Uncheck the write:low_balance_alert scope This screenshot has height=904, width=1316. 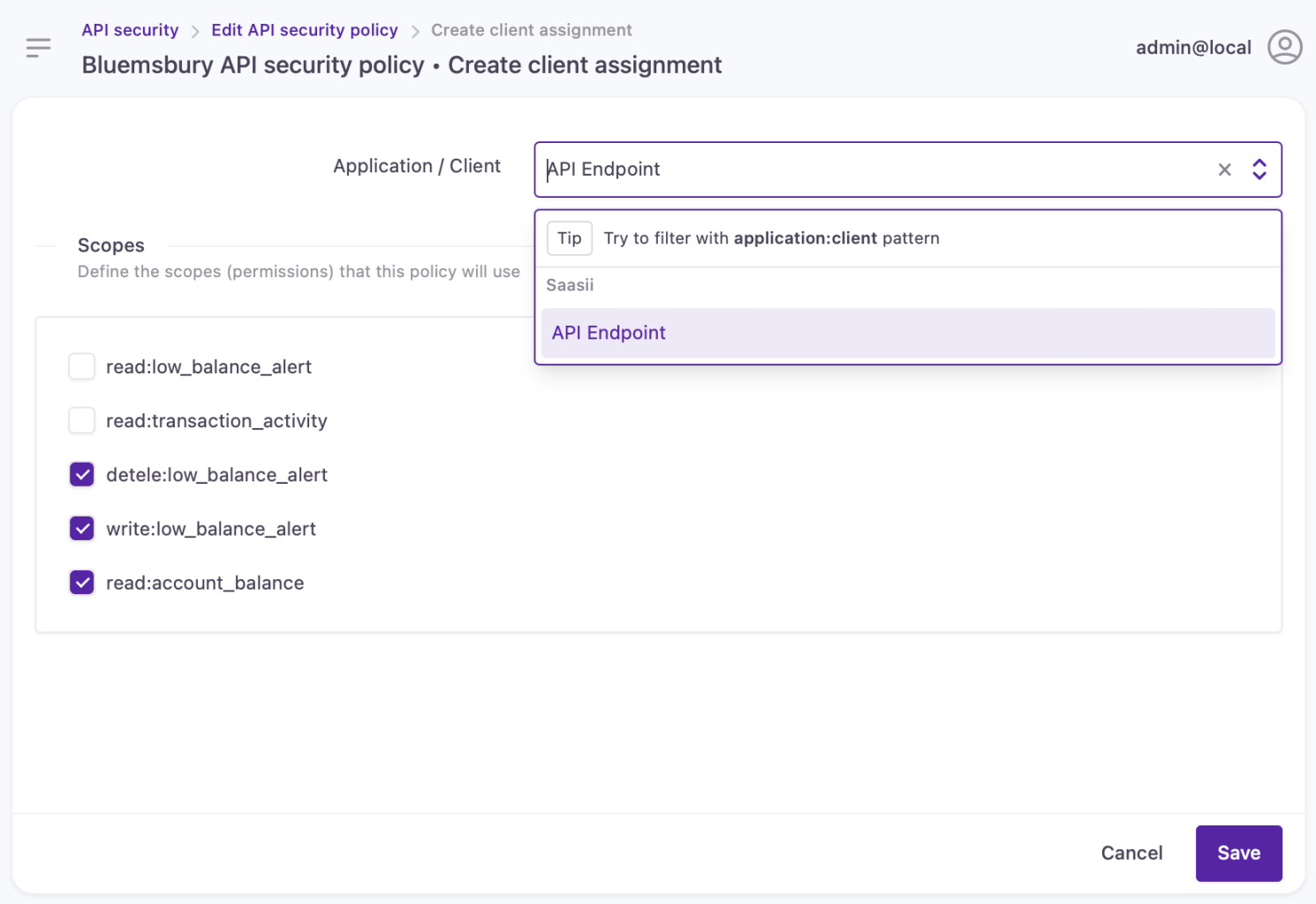[x=82, y=529]
